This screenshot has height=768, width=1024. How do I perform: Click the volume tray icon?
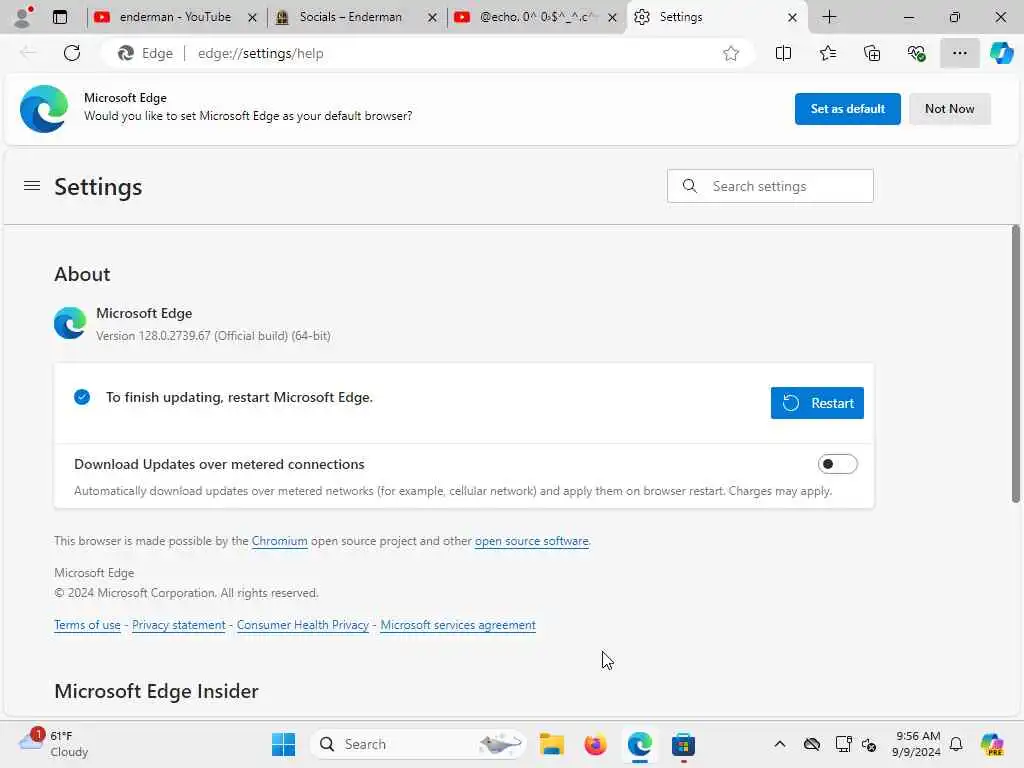click(x=869, y=744)
